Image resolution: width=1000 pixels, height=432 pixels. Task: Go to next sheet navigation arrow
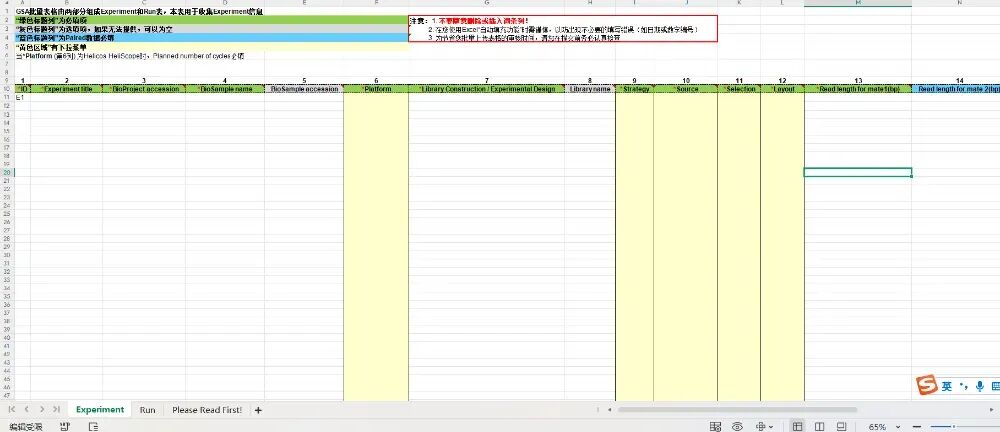pos(41,410)
